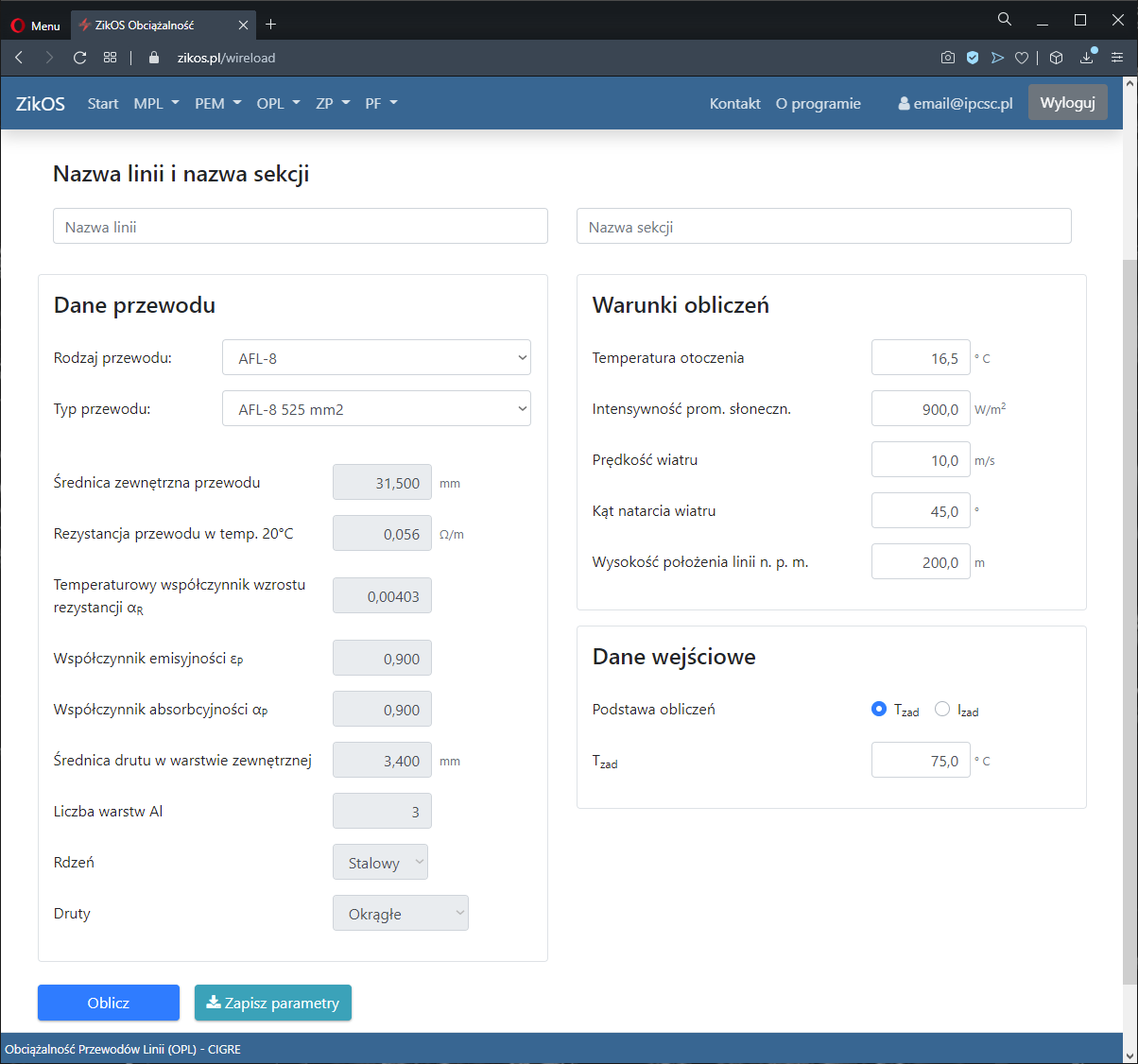Click the snapshot camera icon
1138x1064 pixels.
pyautogui.click(x=947, y=58)
